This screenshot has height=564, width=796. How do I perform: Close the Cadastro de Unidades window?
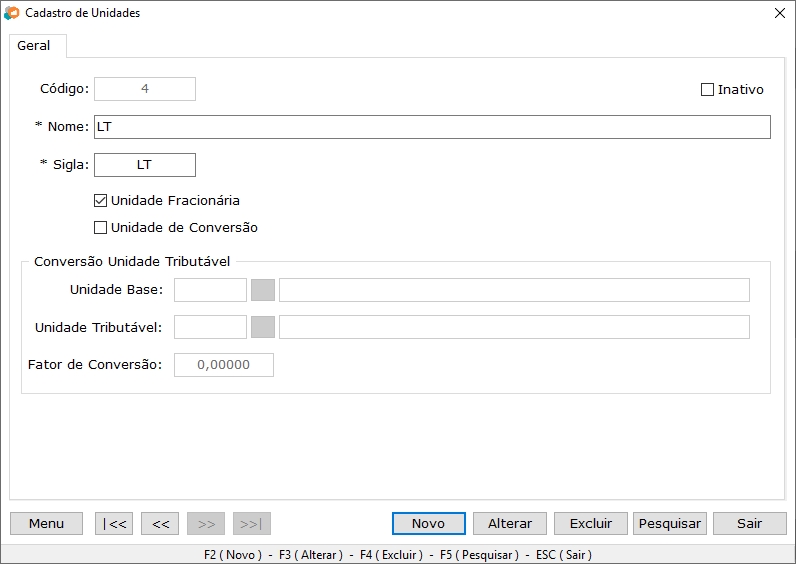pos(780,13)
